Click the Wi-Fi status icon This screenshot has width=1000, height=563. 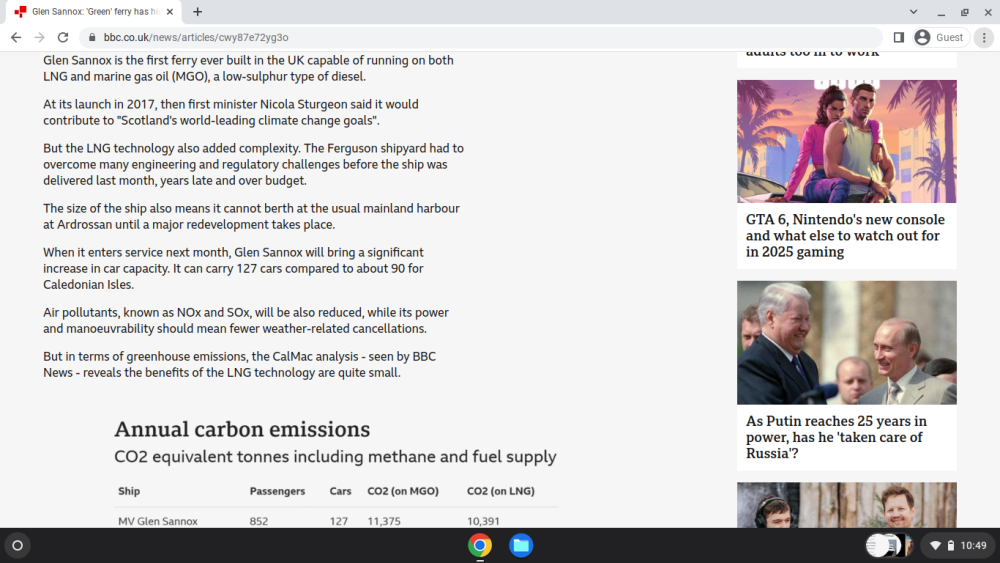point(935,546)
